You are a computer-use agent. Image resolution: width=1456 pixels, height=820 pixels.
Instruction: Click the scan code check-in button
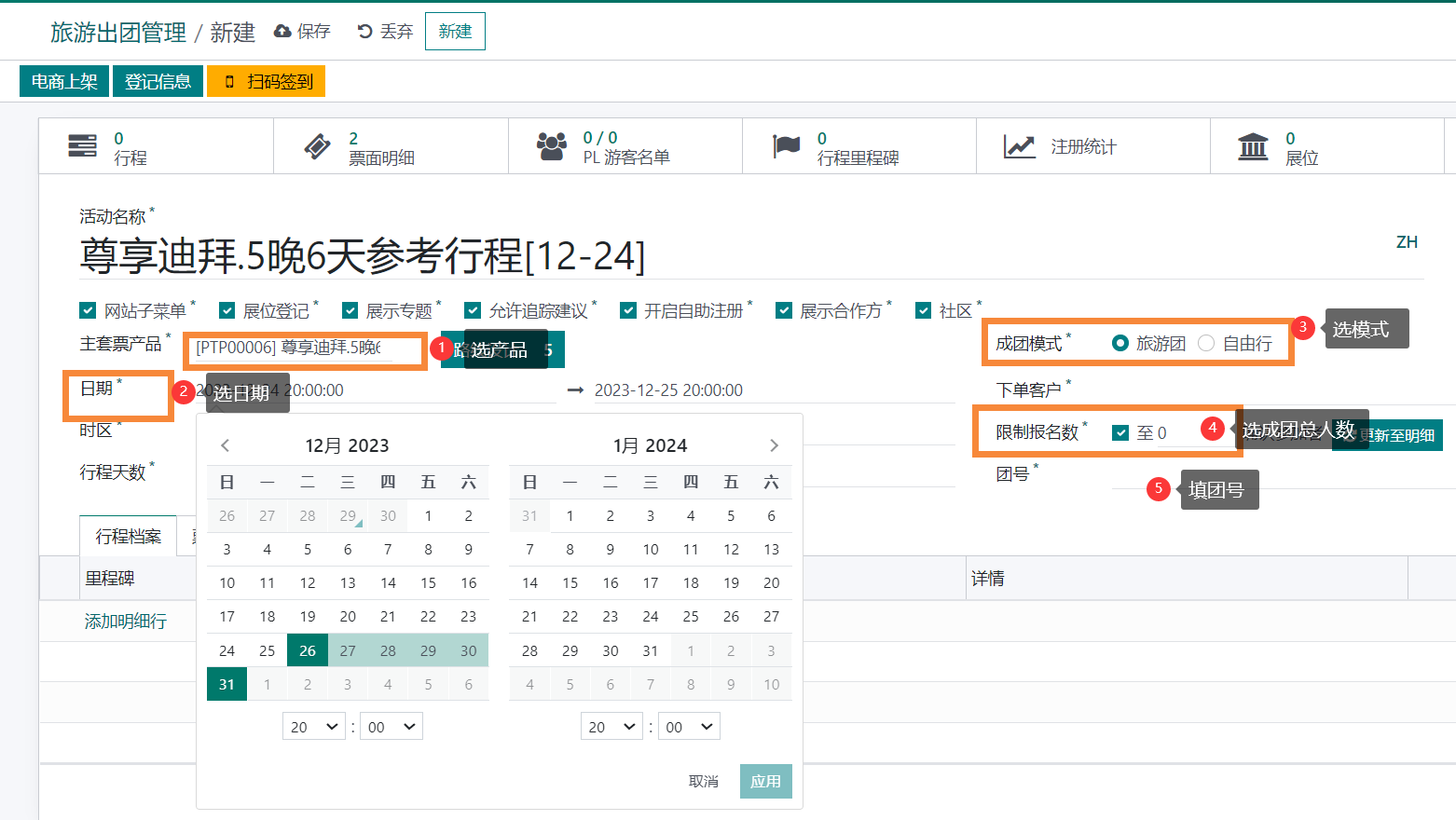coord(266,81)
